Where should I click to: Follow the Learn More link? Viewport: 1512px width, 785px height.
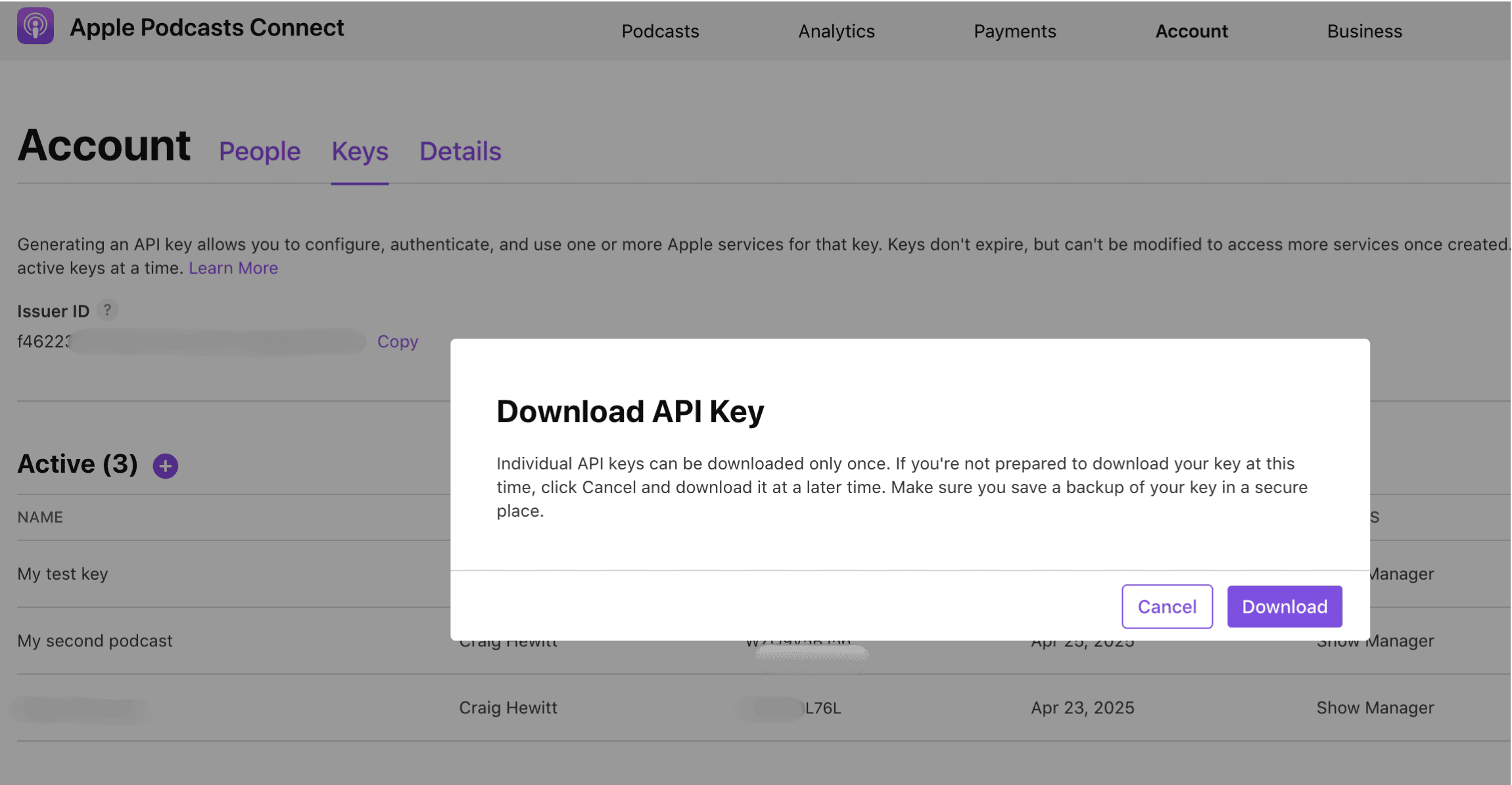pyautogui.click(x=233, y=268)
